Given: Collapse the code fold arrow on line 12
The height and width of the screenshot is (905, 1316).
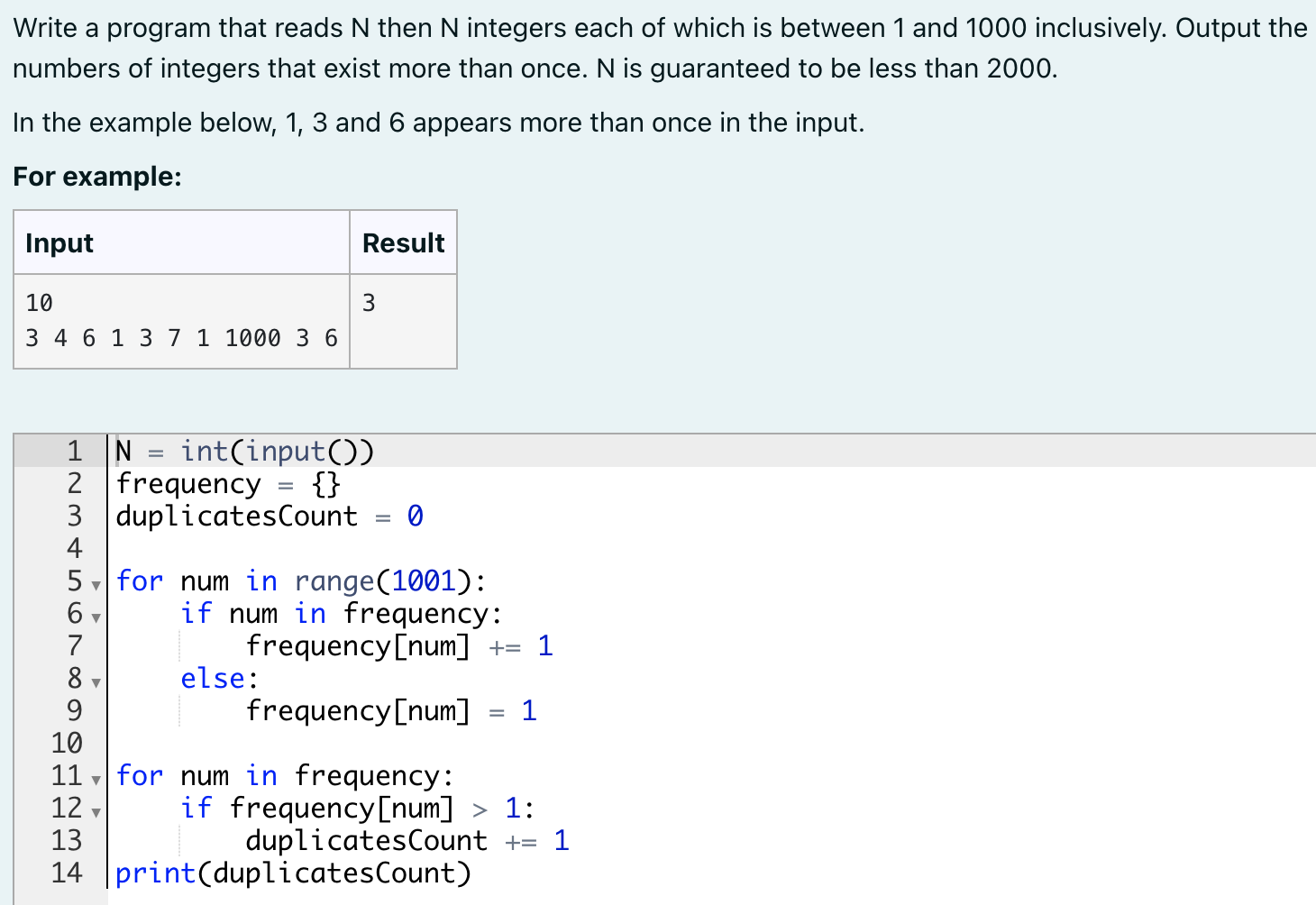Looking at the screenshot, I should (x=96, y=813).
